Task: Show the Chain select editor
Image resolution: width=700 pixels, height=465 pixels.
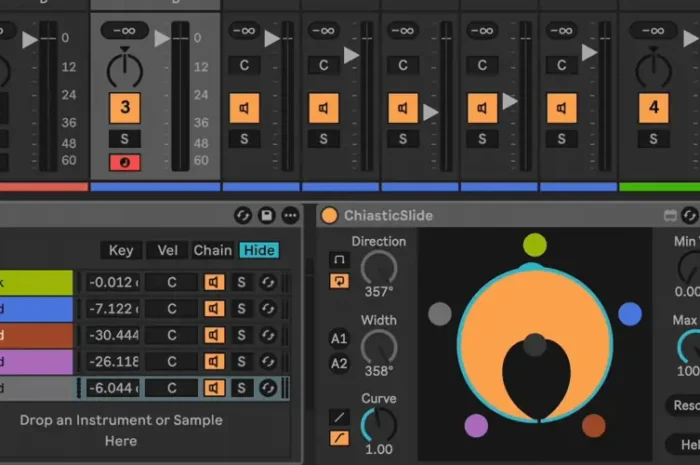Action: tap(213, 250)
